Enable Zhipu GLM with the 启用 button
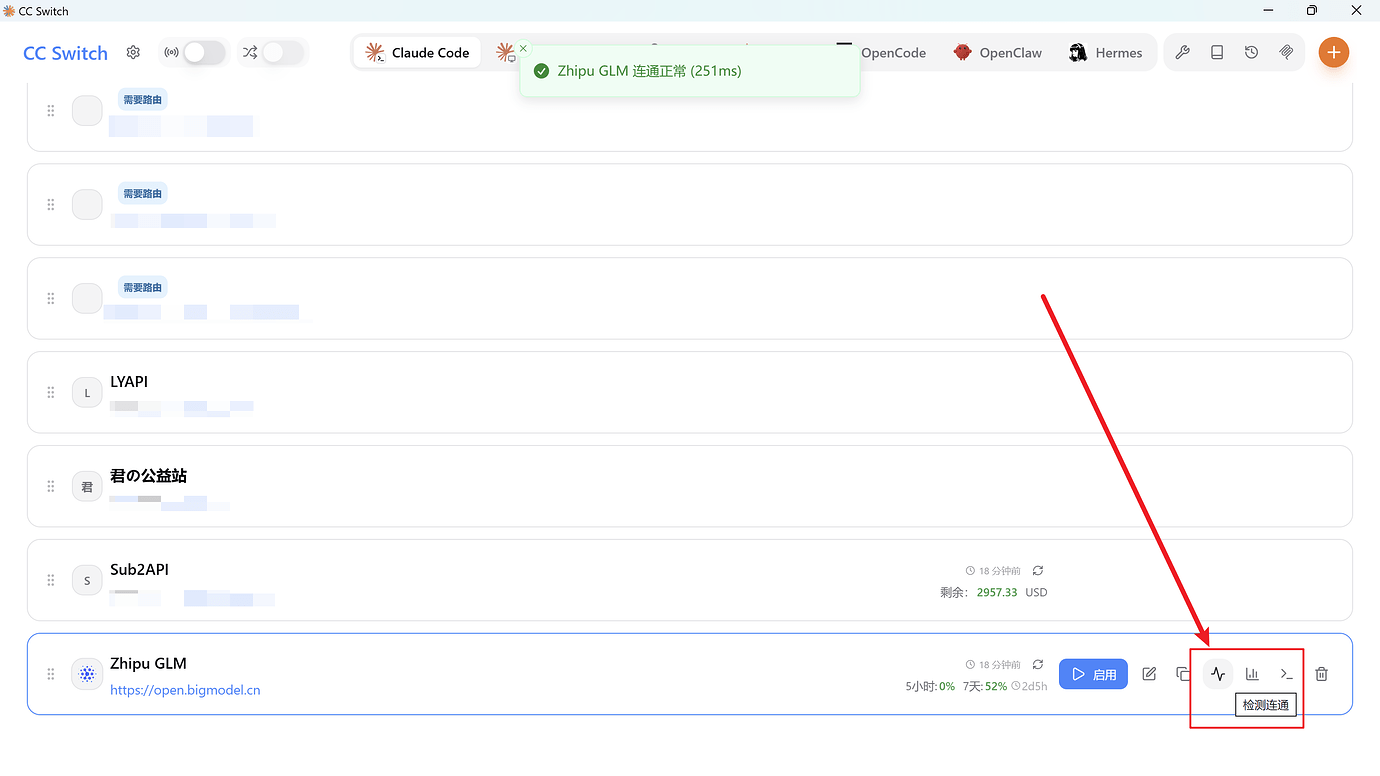This screenshot has width=1380, height=776. tap(1094, 674)
